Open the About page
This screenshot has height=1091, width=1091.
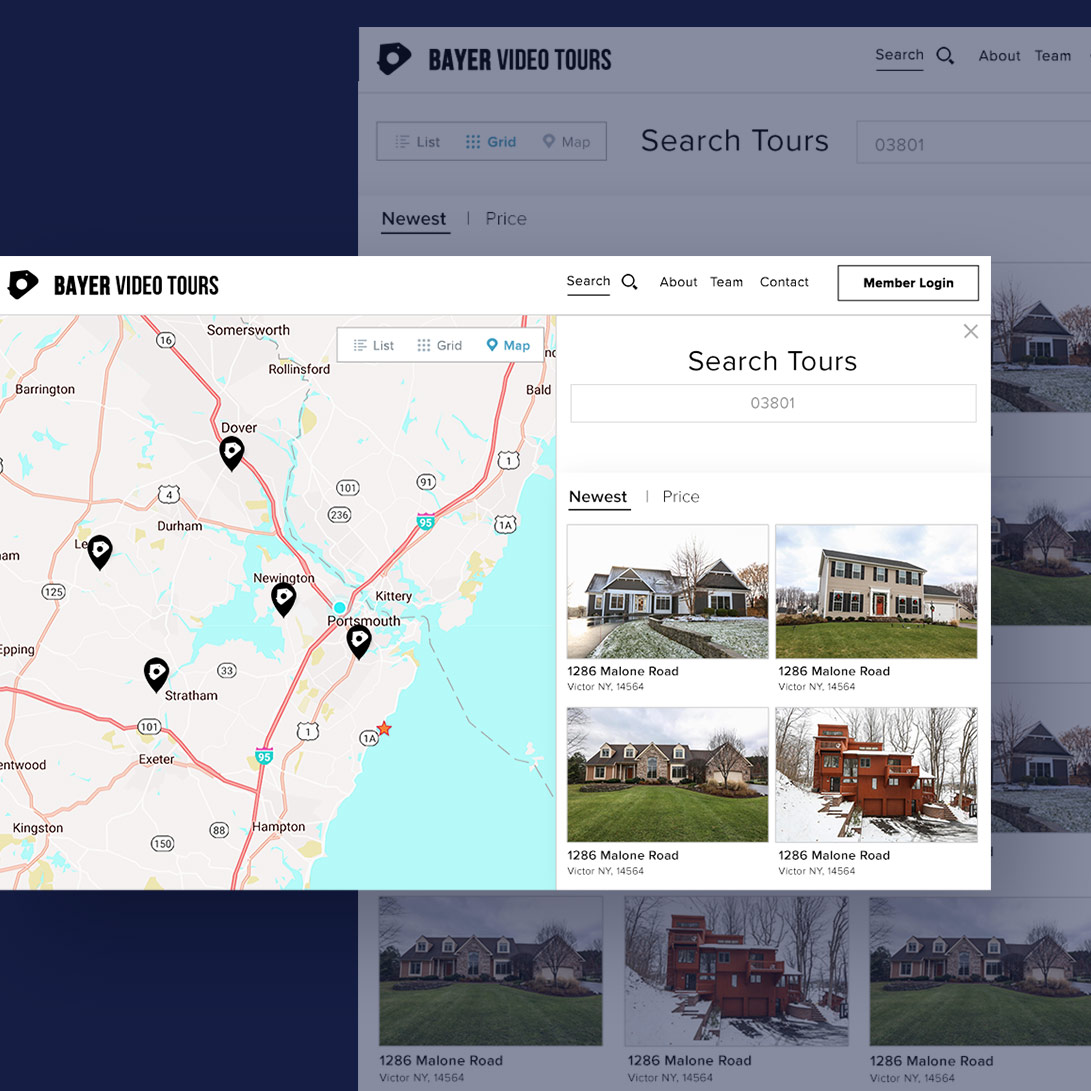tap(678, 282)
